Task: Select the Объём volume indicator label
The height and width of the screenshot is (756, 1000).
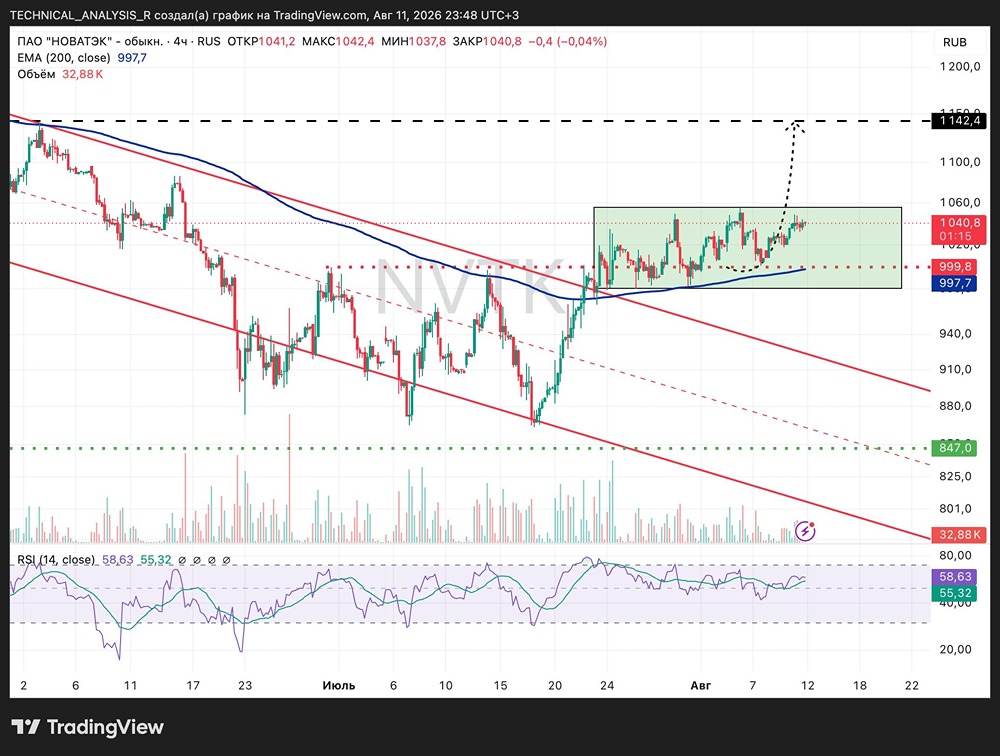Action: (36, 74)
